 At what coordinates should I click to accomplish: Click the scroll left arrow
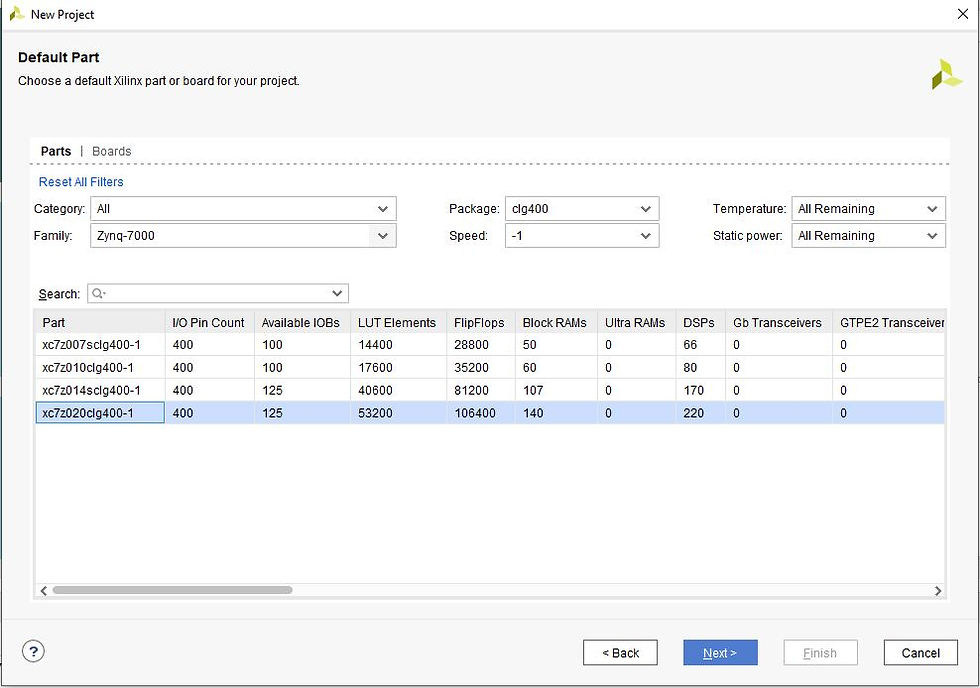point(43,591)
